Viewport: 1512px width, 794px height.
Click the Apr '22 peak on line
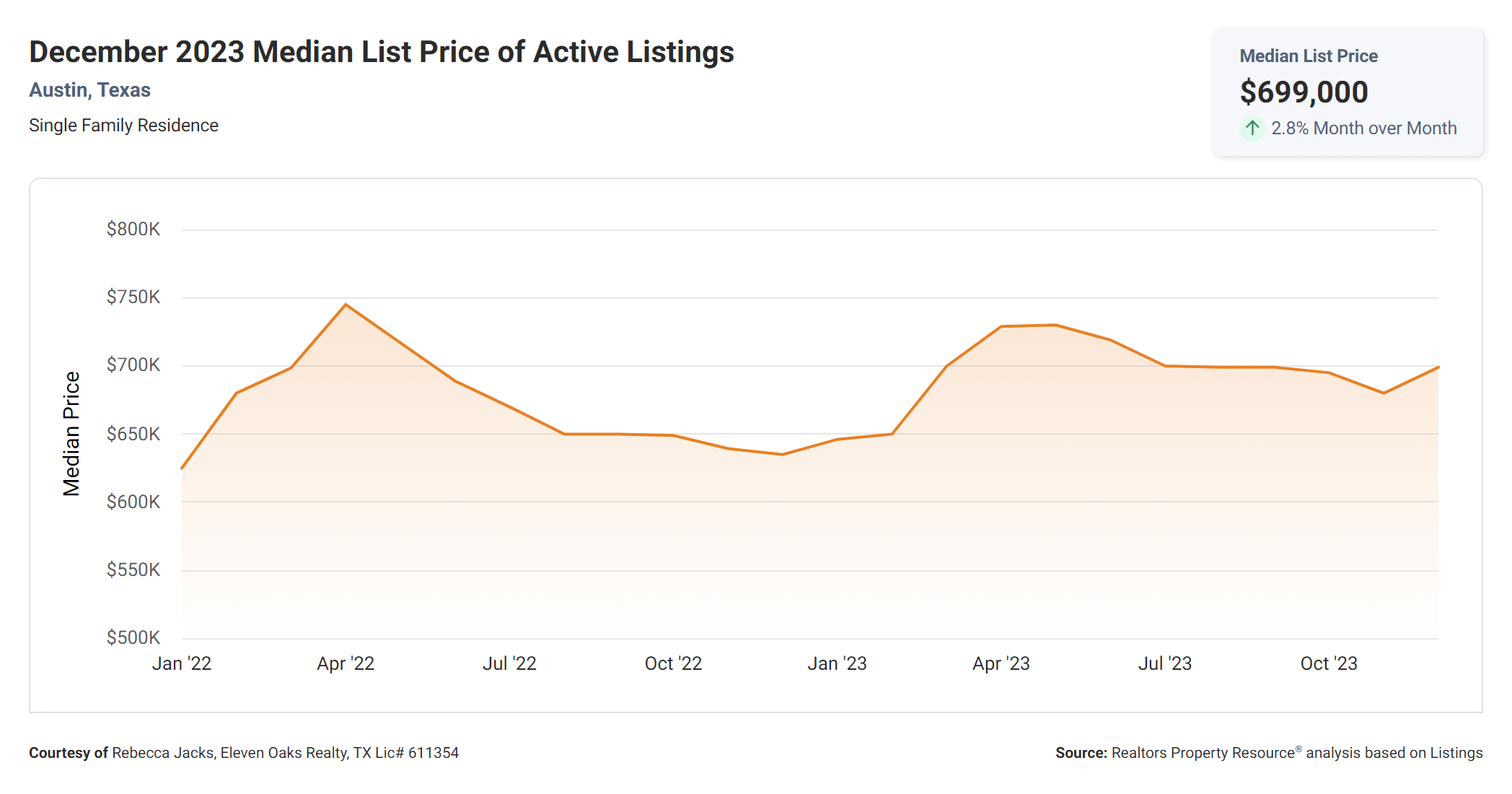coord(346,305)
